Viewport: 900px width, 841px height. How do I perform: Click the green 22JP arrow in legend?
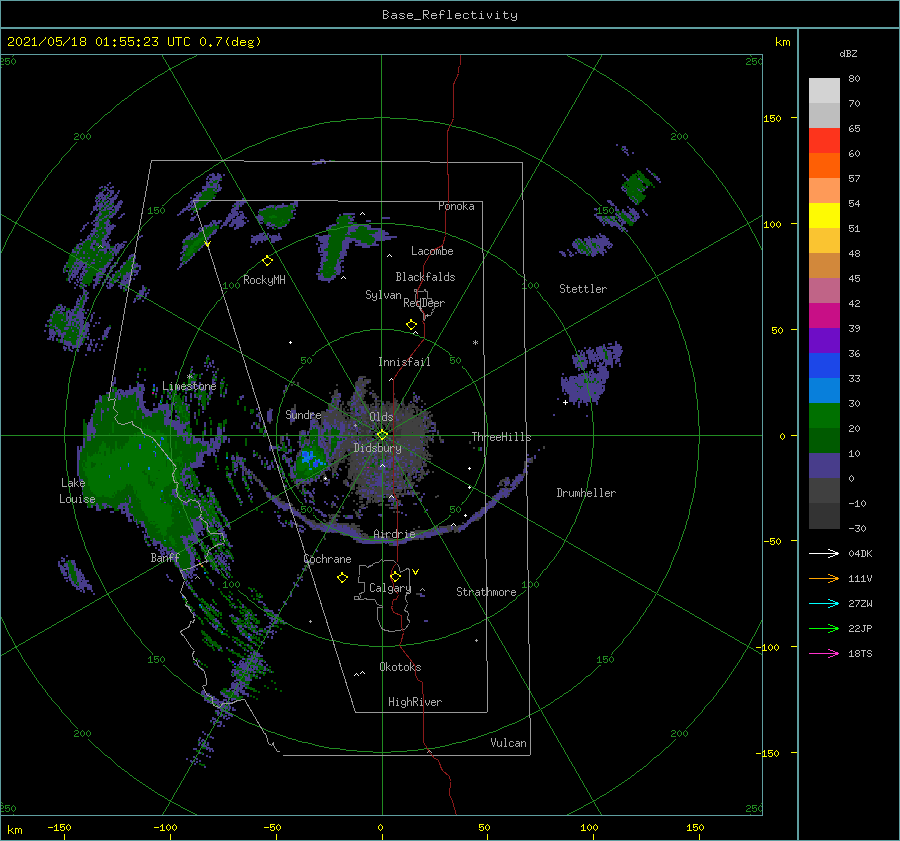click(824, 629)
